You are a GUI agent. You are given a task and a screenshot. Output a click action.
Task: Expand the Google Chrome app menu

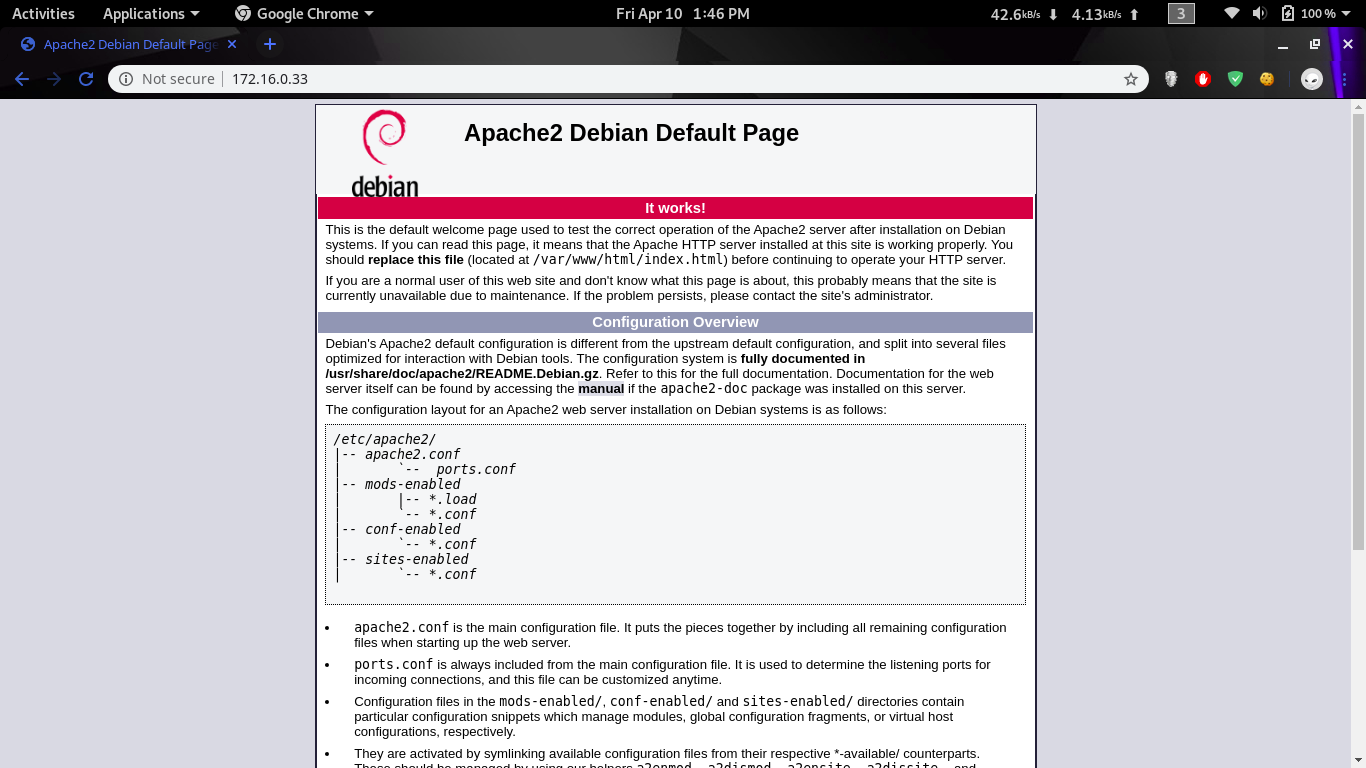(x=304, y=14)
